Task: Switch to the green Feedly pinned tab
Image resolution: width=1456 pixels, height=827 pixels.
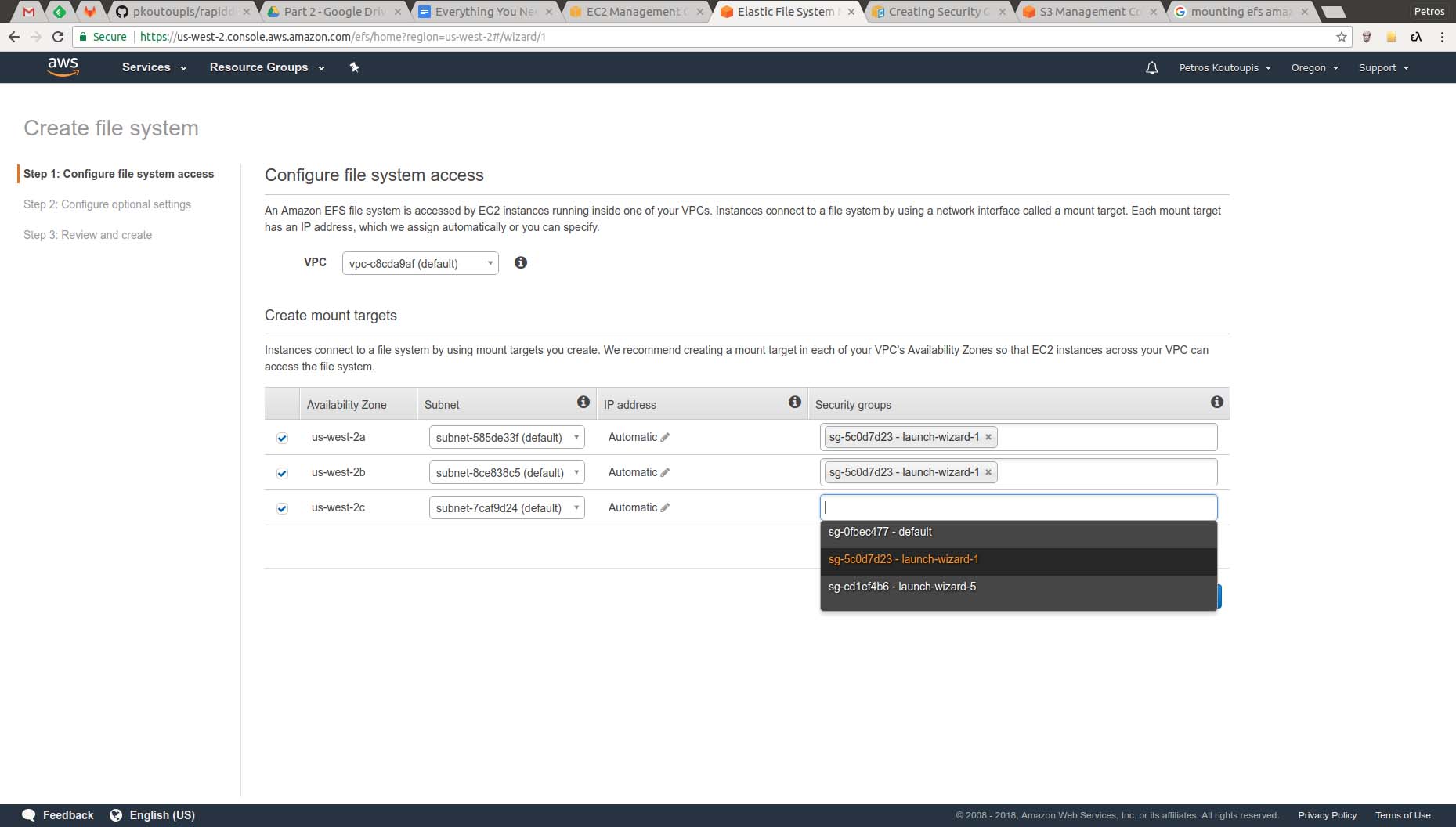Action: pyautogui.click(x=60, y=12)
